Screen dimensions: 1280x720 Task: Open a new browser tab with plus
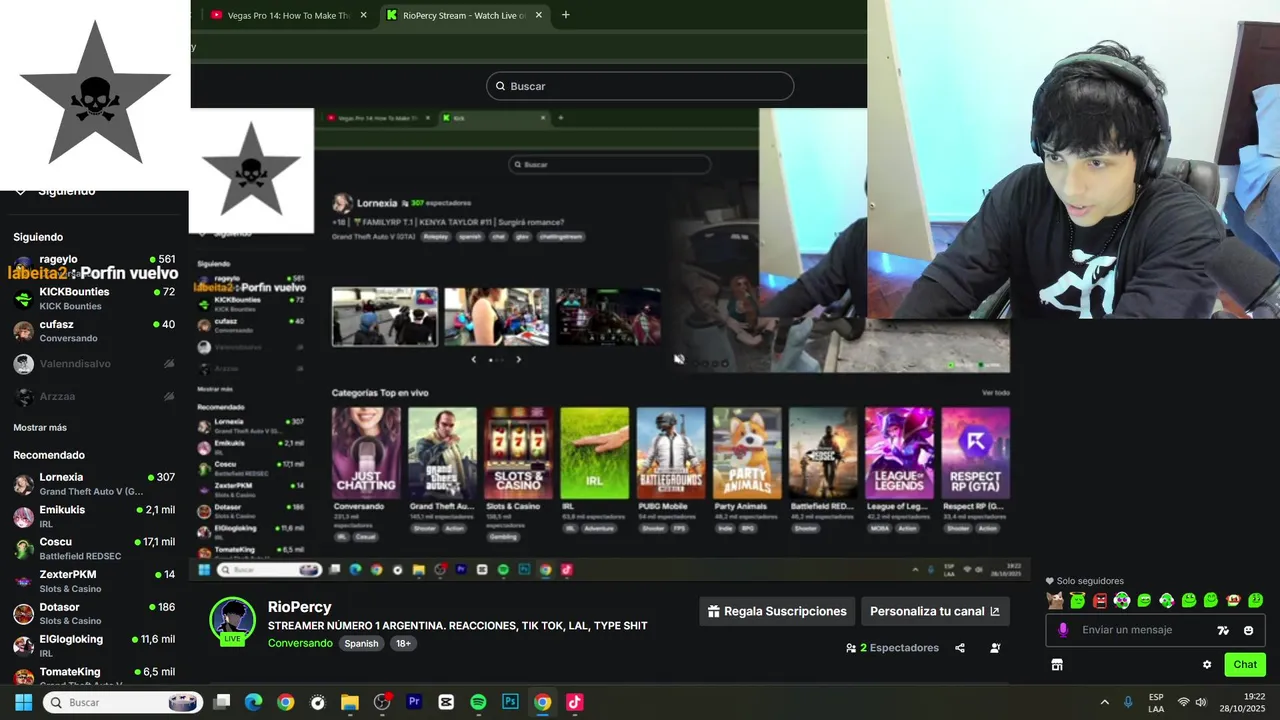[565, 15]
